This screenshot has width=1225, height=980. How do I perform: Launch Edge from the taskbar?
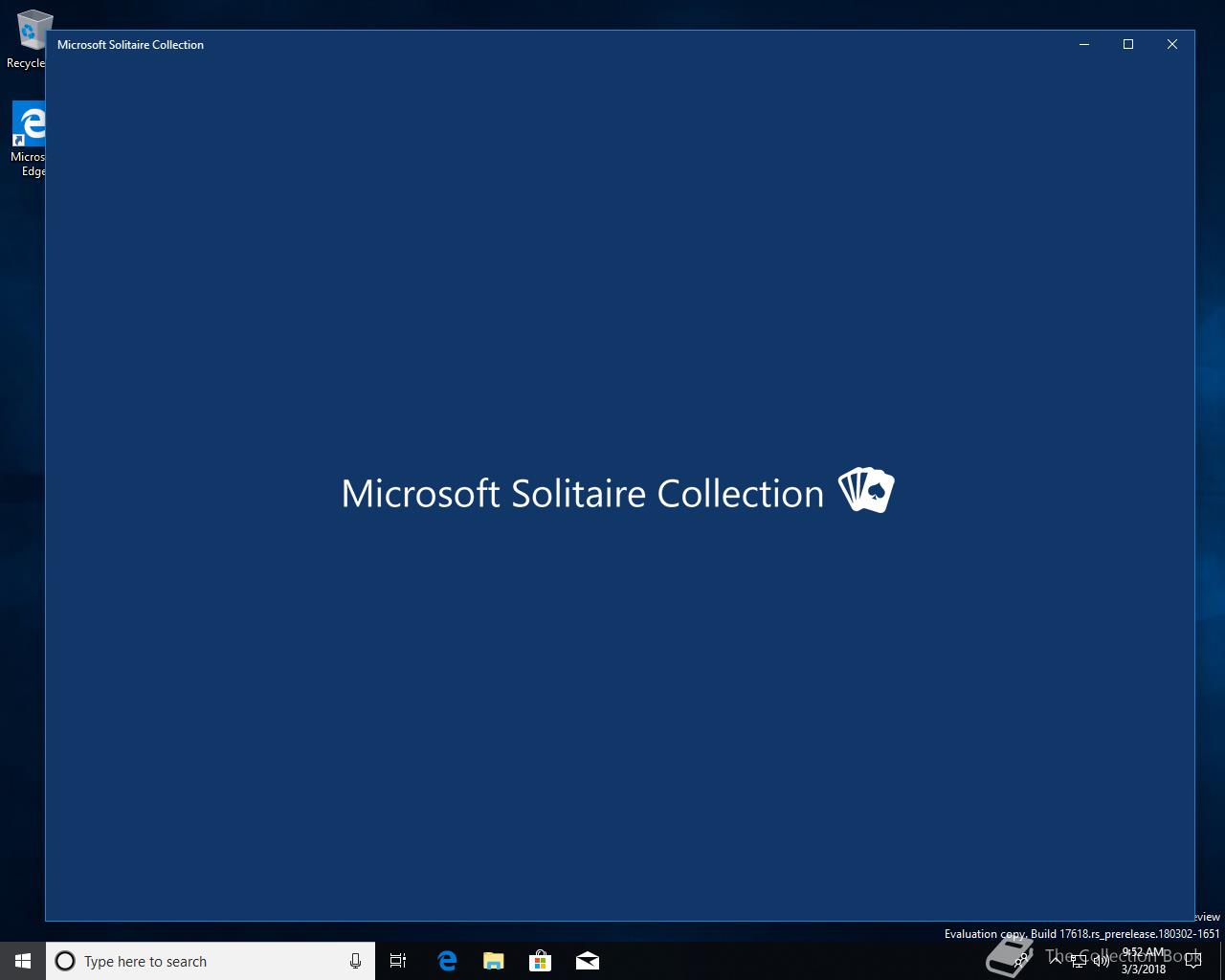coord(446,961)
